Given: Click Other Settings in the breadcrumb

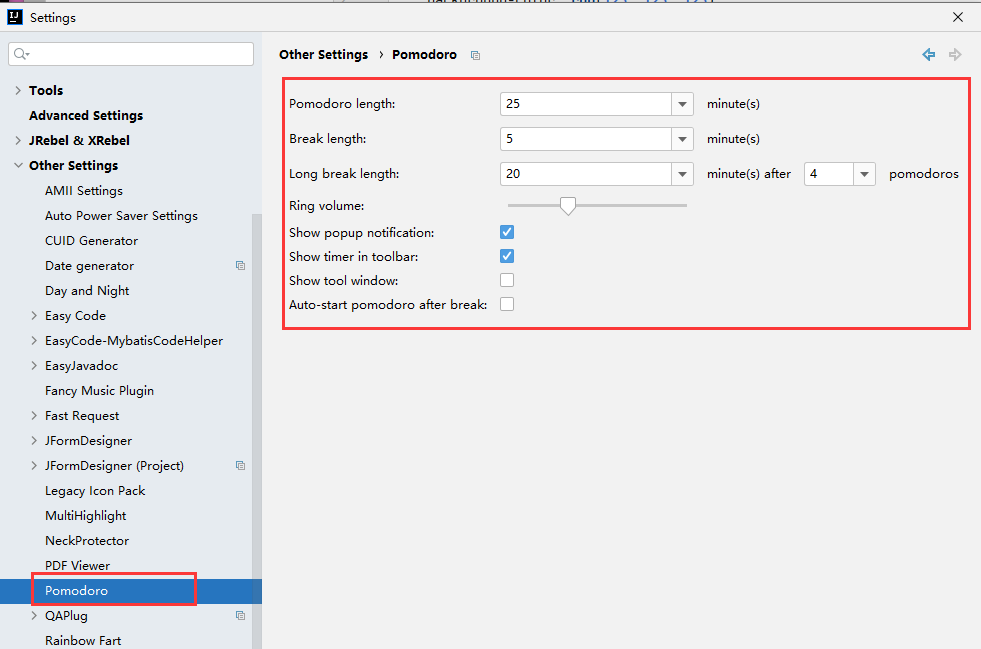Looking at the screenshot, I should click(x=323, y=54).
